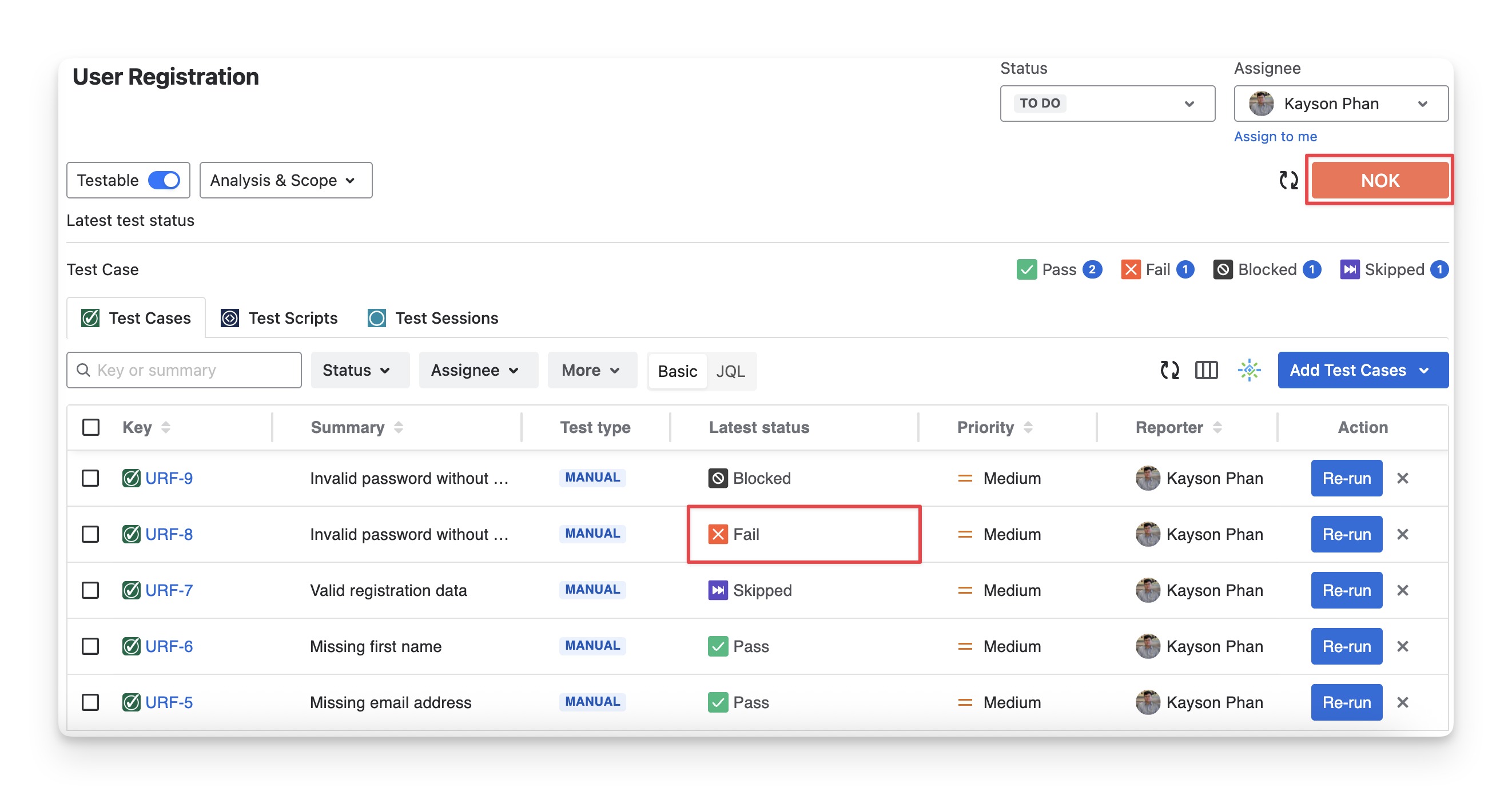Click the Blocked status filter icon

coord(1223,269)
